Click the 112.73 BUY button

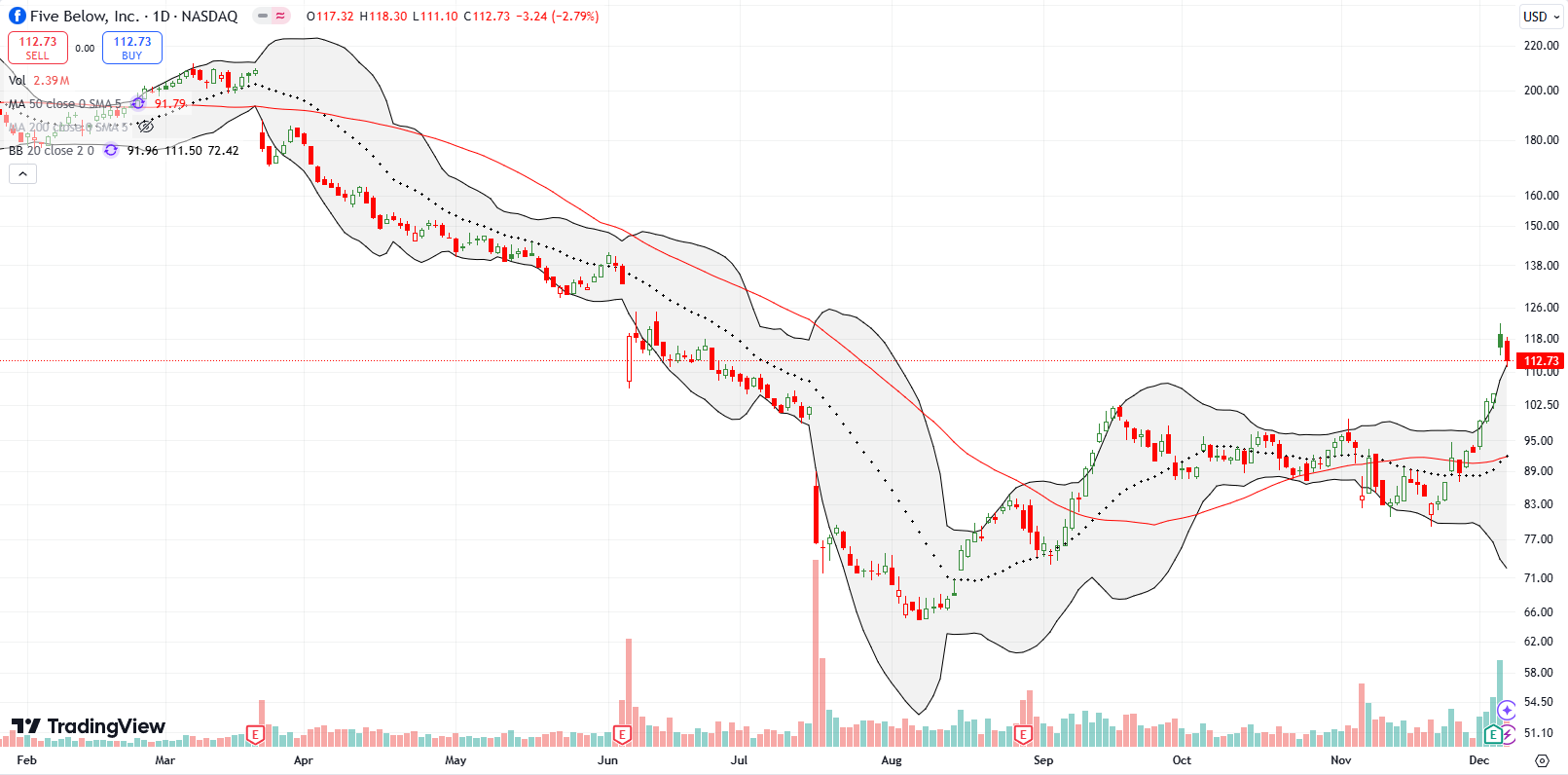point(132,48)
